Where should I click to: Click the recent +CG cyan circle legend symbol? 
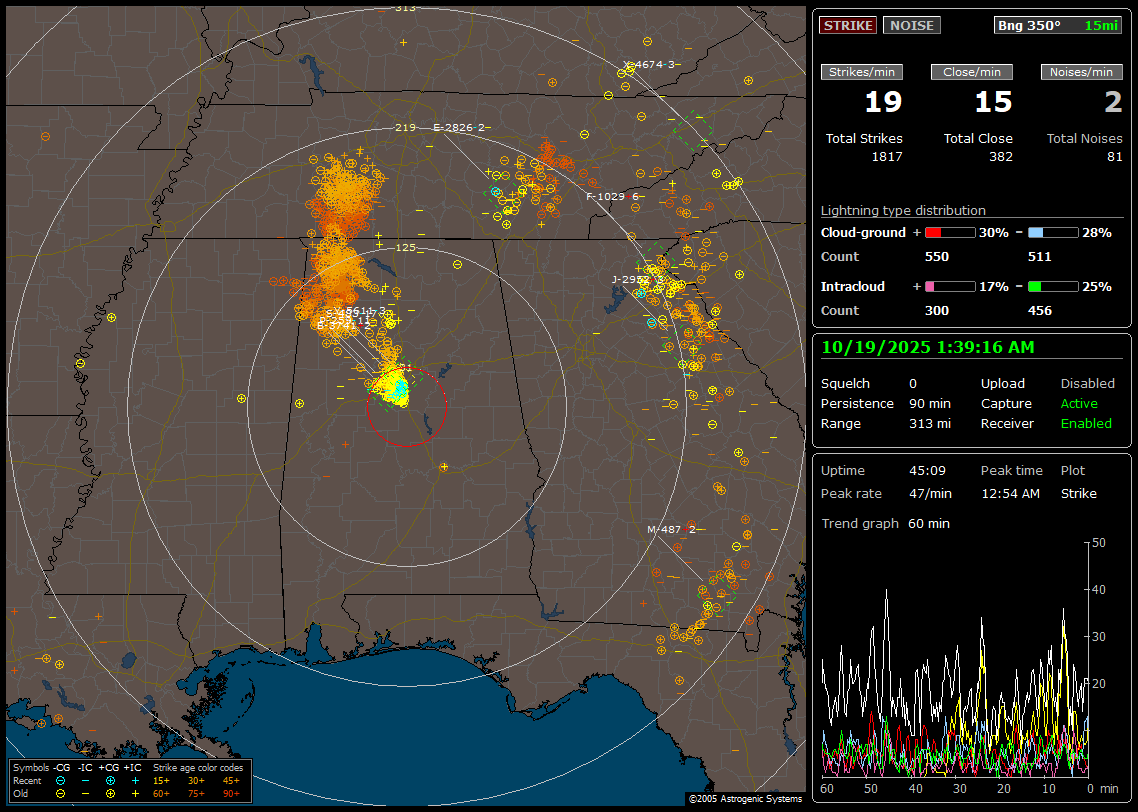tap(110, 780)
